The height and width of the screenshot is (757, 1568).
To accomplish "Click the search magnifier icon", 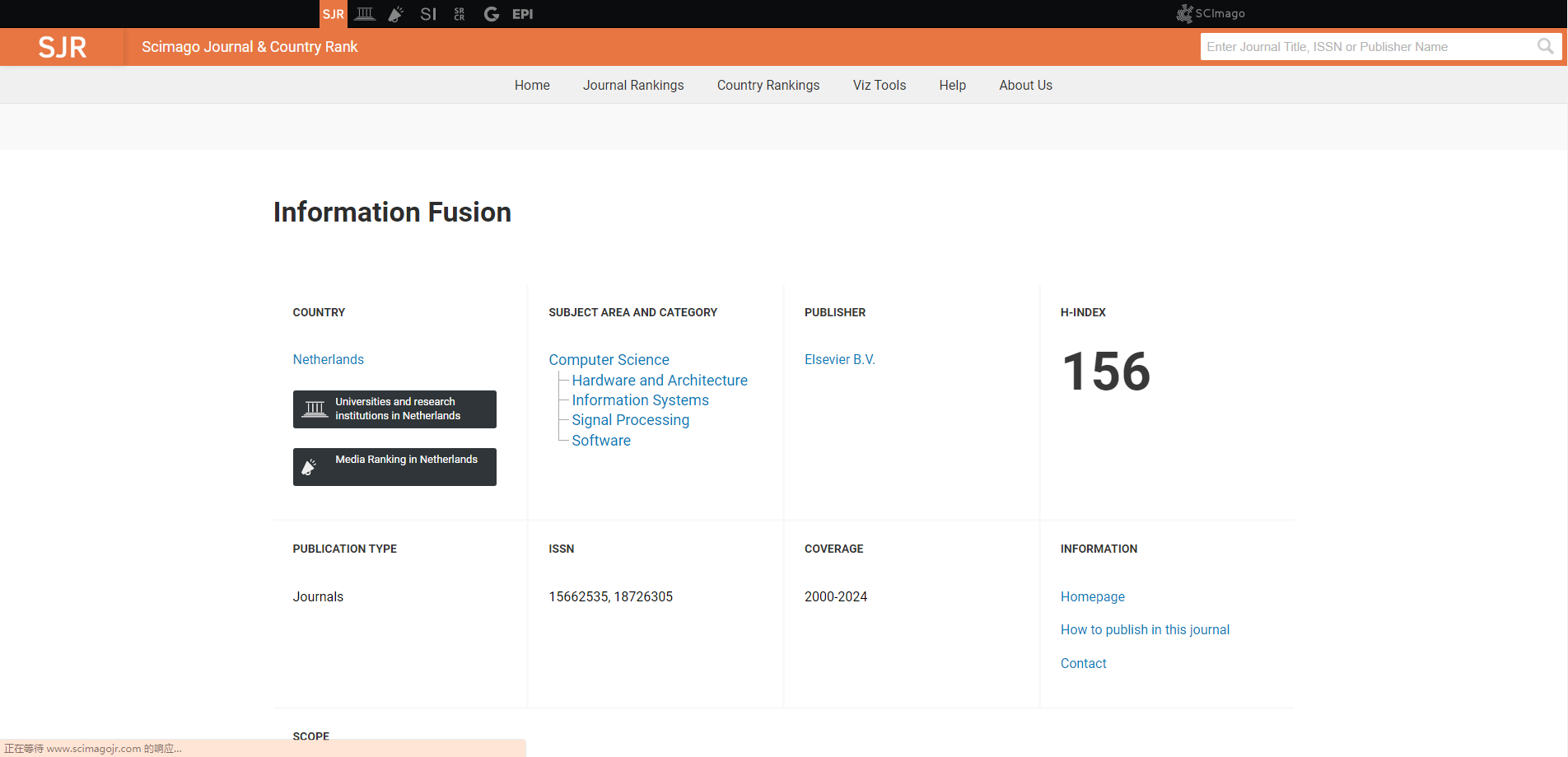I will coord(1546,46).
